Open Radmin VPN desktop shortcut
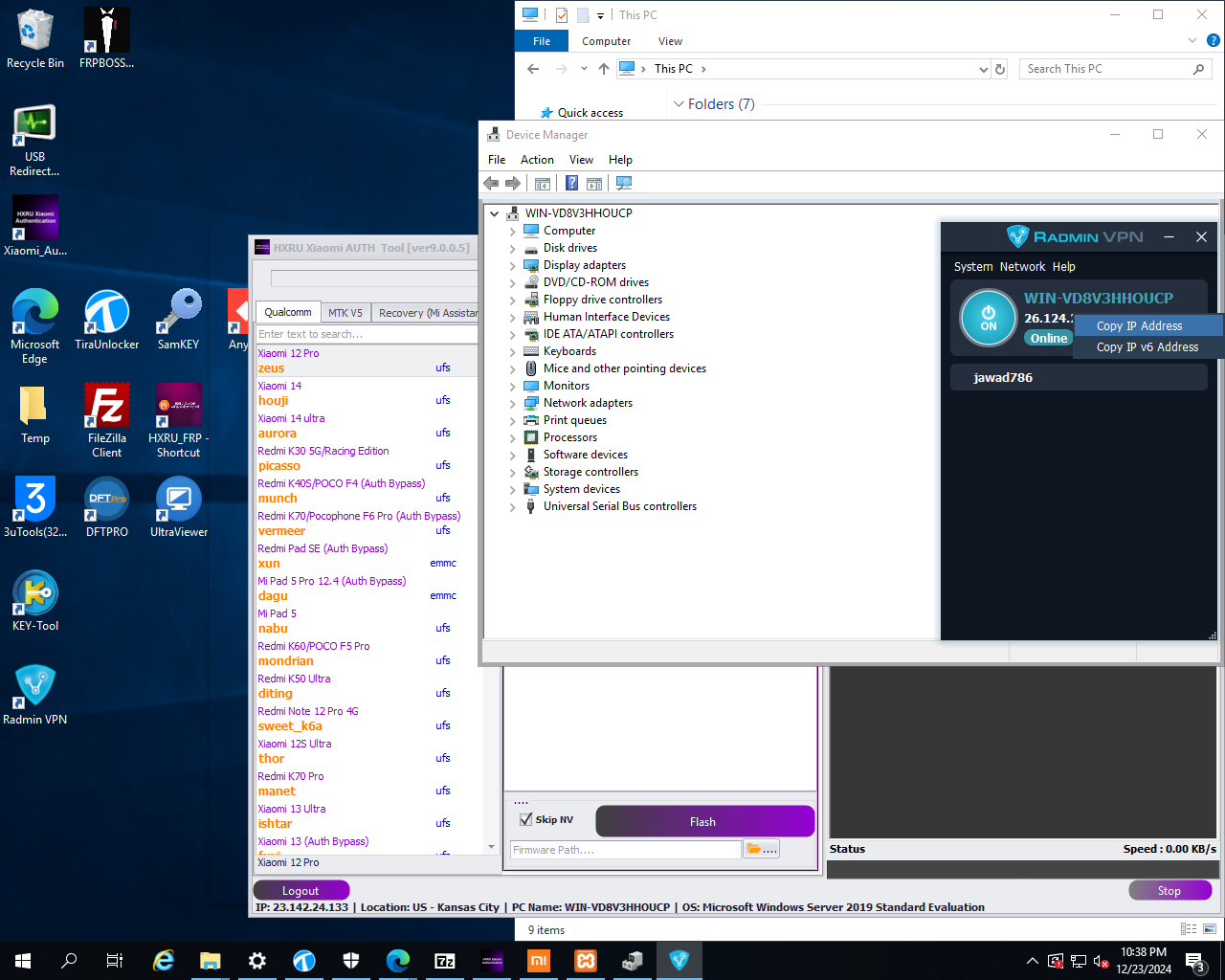Image resolution: width=1225 pixels, height=980 pixels. point(35,695)
